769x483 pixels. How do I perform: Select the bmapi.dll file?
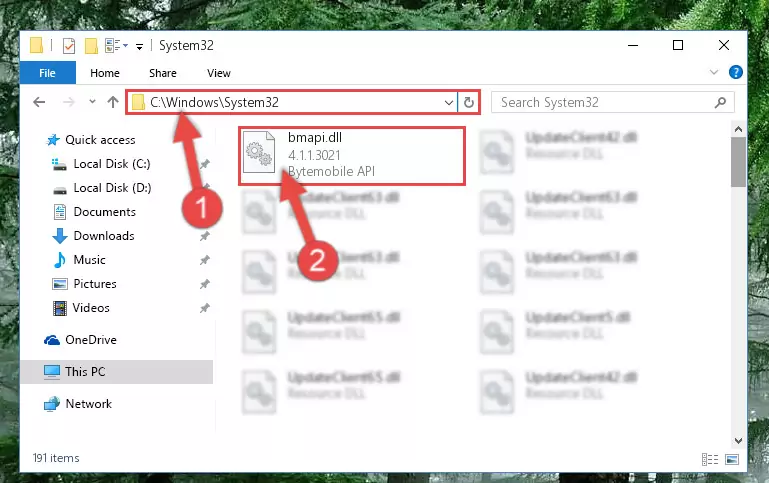[x=352, y=155]
